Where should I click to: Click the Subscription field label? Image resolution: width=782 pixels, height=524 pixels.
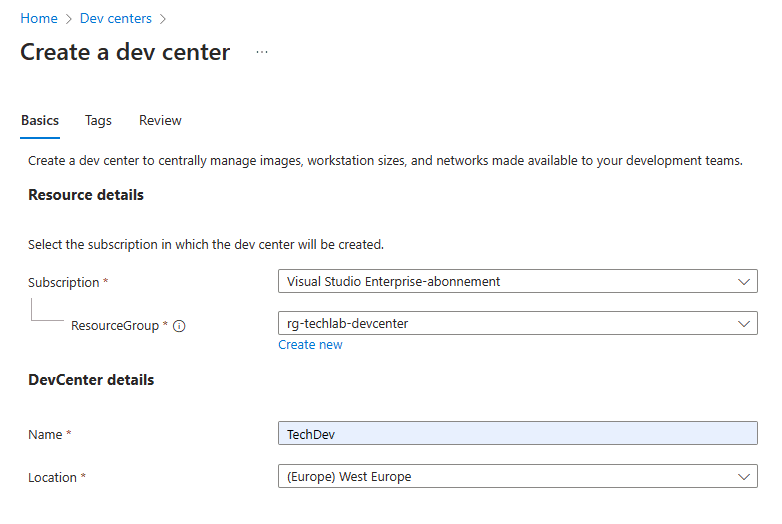tap(64, 283)
